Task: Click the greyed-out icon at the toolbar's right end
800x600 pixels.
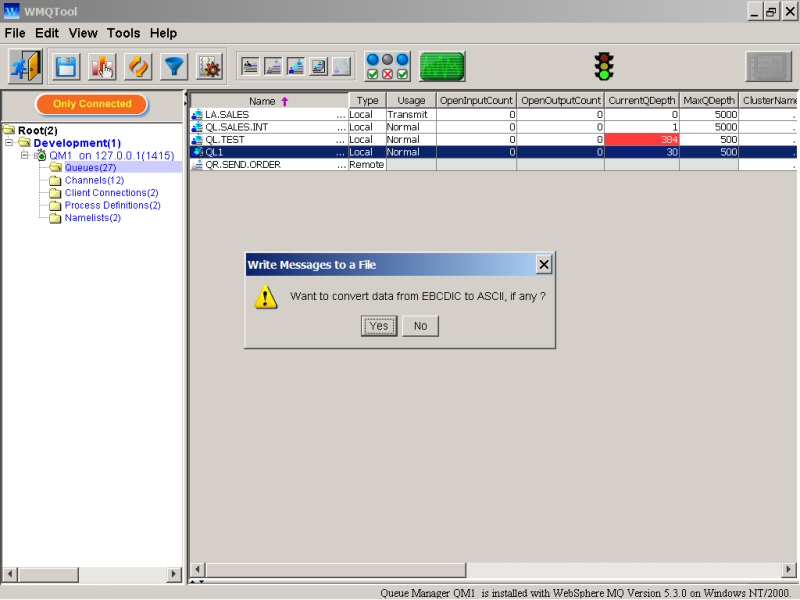Action: pyautogui.click(x=769, y=66)
